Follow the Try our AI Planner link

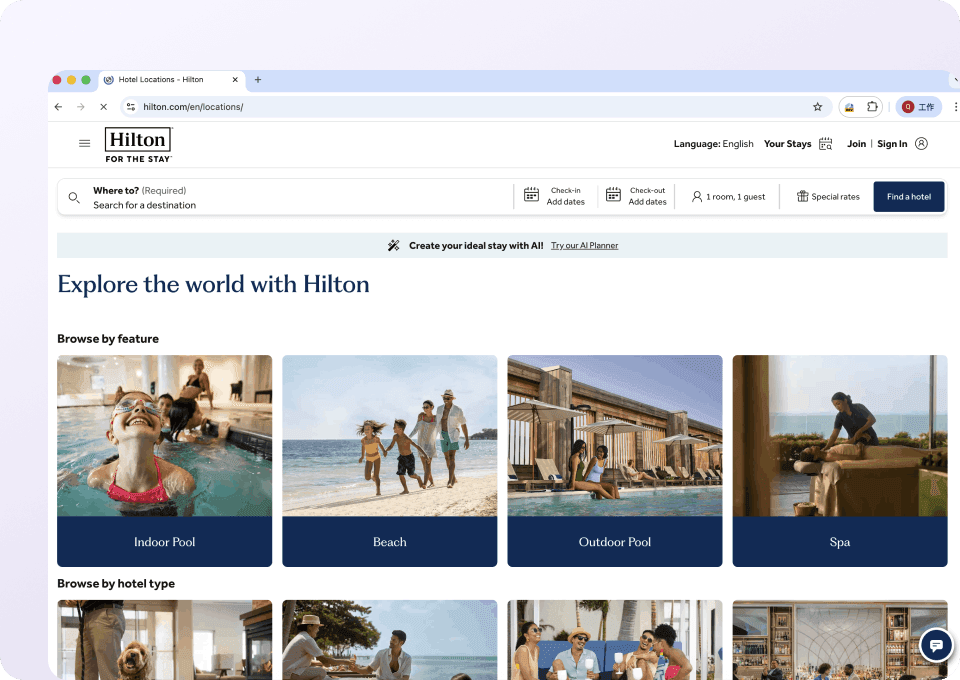[584, 245]
